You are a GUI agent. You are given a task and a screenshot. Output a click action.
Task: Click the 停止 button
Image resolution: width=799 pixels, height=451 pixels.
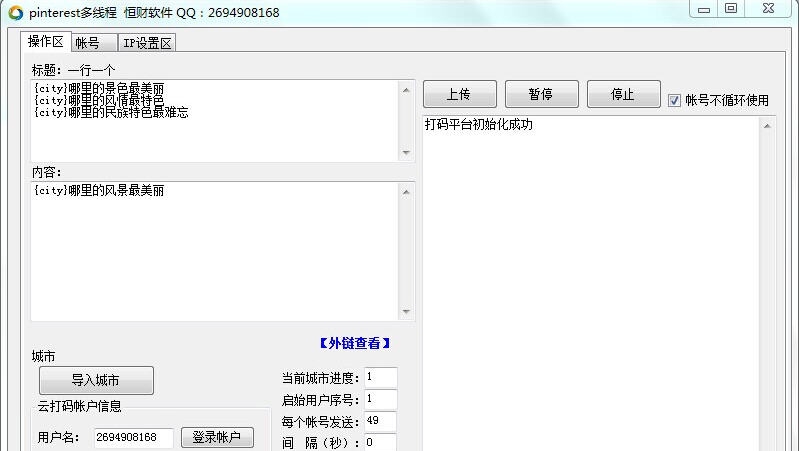pos(624,94)
